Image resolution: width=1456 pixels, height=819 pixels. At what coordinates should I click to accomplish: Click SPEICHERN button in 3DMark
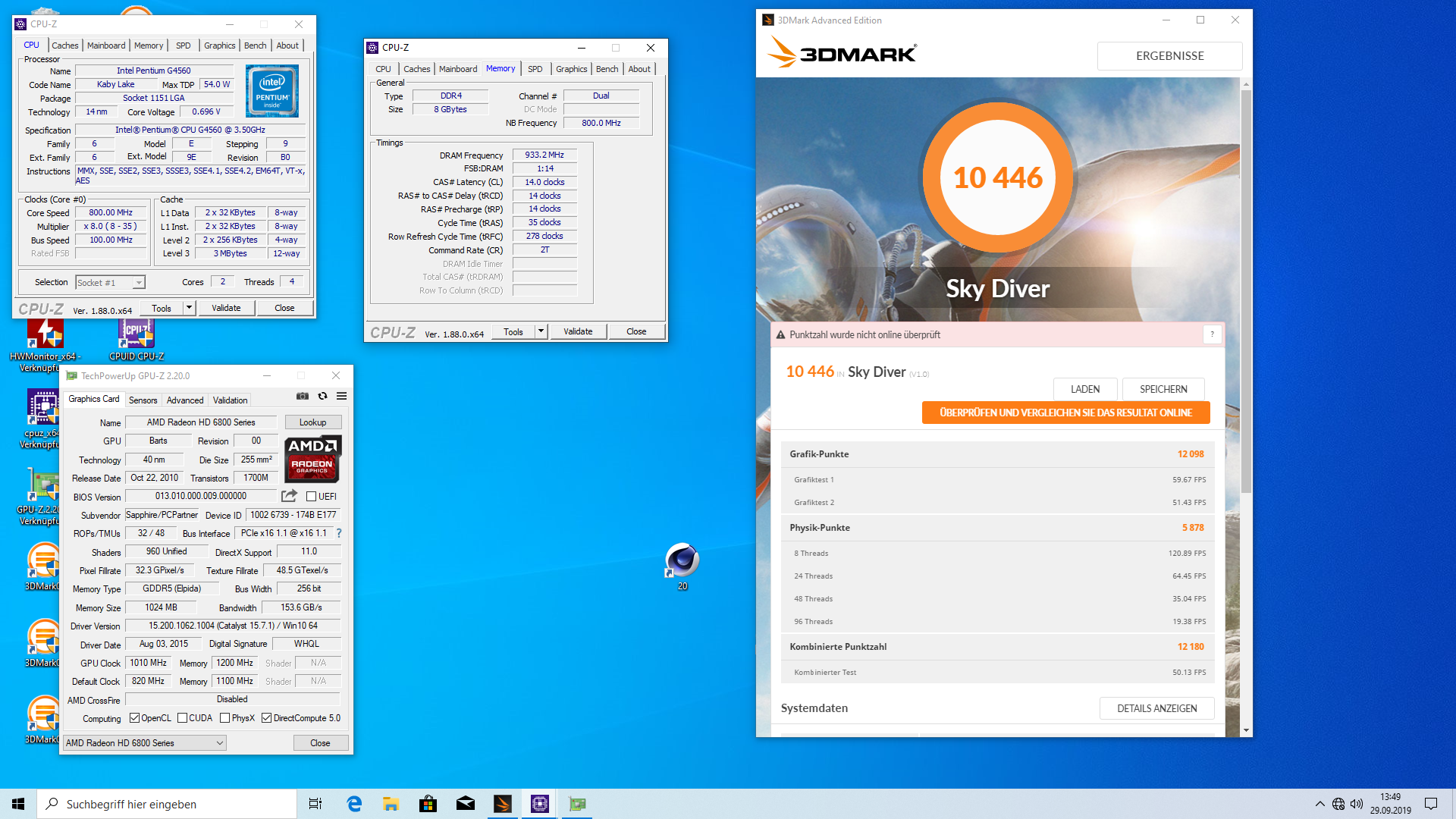(x=1163, y=389)
